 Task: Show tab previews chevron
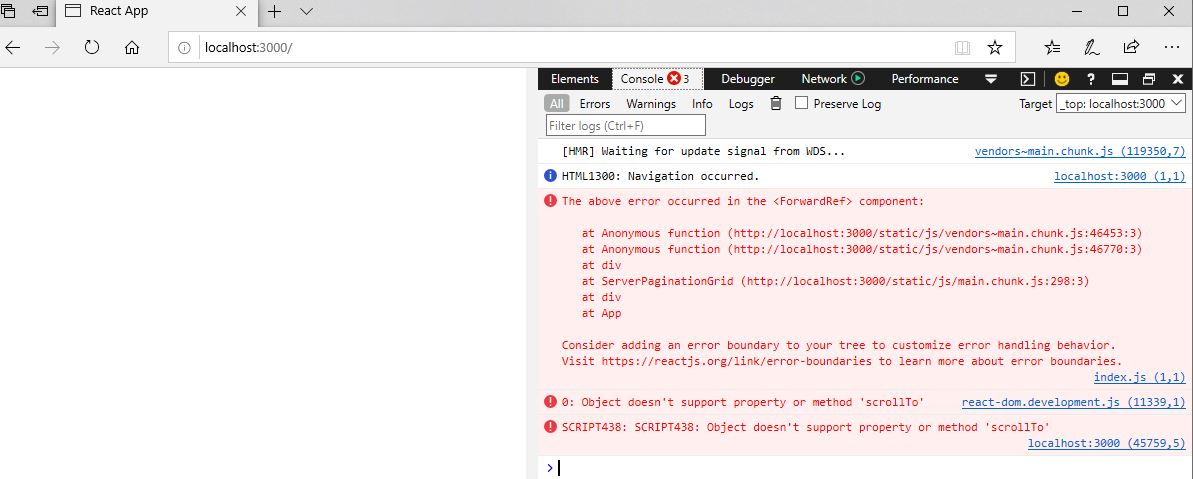307,11
